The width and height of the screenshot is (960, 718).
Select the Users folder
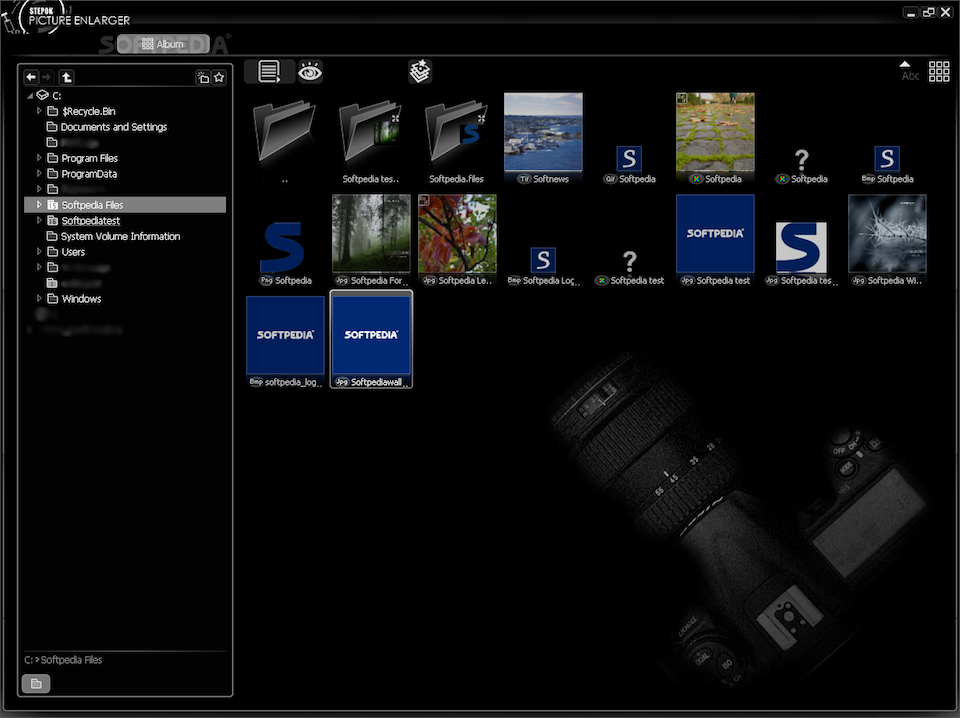coord(73,252)
